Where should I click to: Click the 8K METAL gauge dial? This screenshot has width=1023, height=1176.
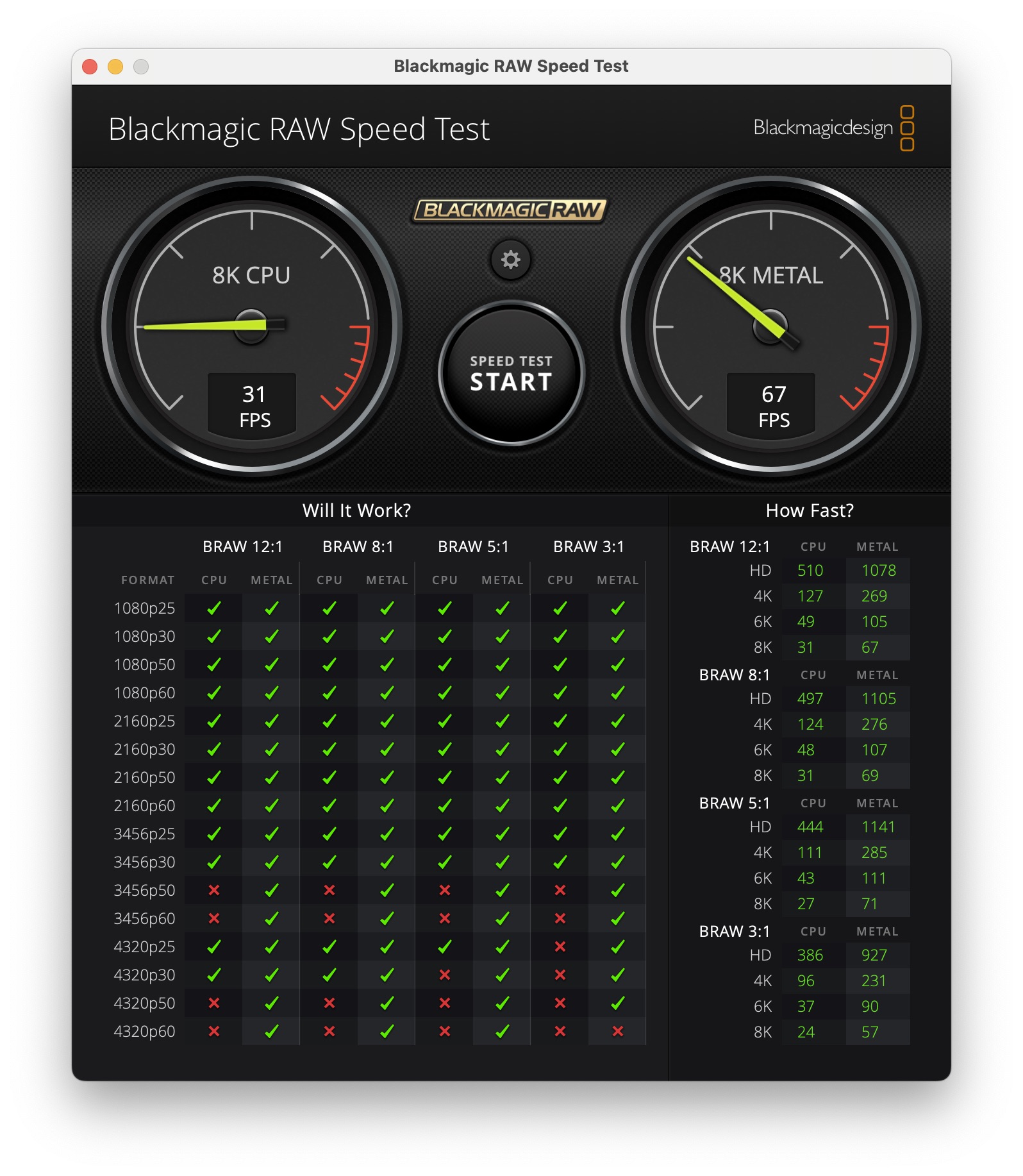click(x=771, y=326)
